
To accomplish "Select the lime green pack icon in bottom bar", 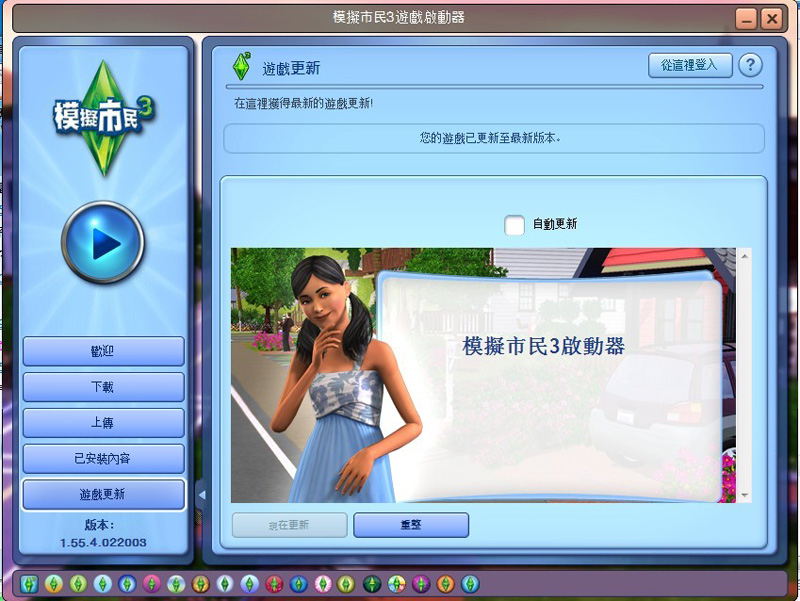I will point(78,584).
